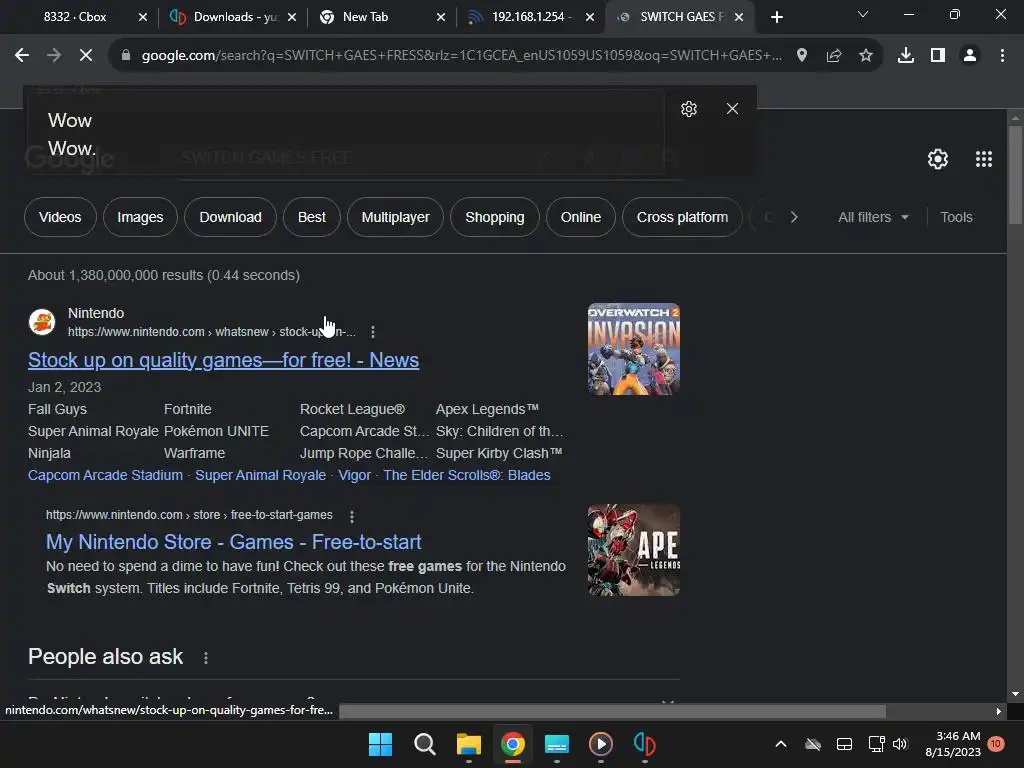Image resolution: width=1024 pixels, height=768 pixels.
Task: Click the location icon in address bar
Action: tap(802, 56)
